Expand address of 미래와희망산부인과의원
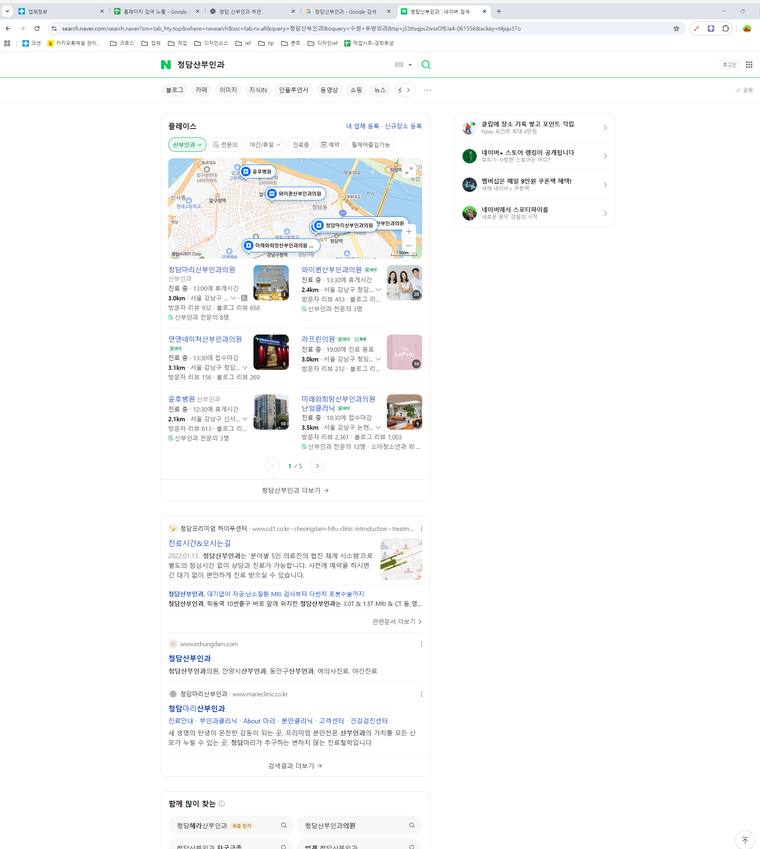The width and height of the screenshot is (760, 849). (x=378, y=427)
